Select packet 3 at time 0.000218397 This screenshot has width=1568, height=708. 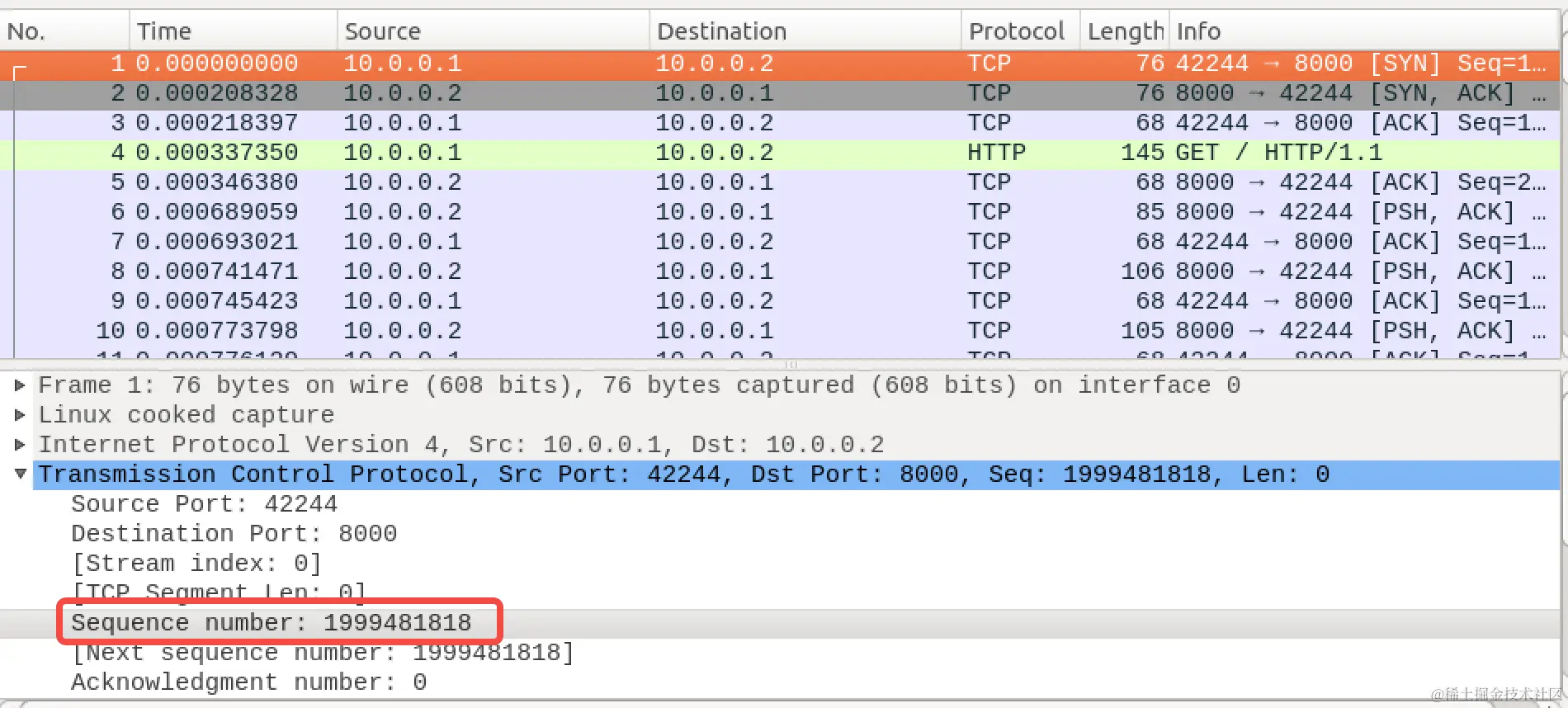tap(780, 123)
